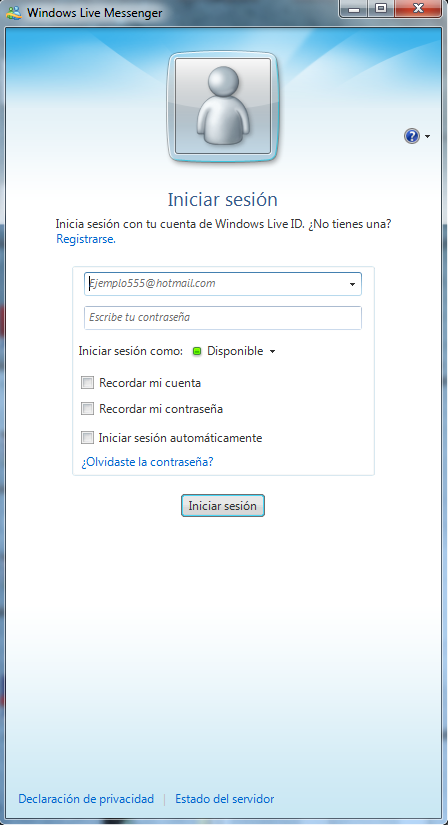Expand the Disponible status dropdown
Viewport: 448px width, 825px height.
click(272, 351)
